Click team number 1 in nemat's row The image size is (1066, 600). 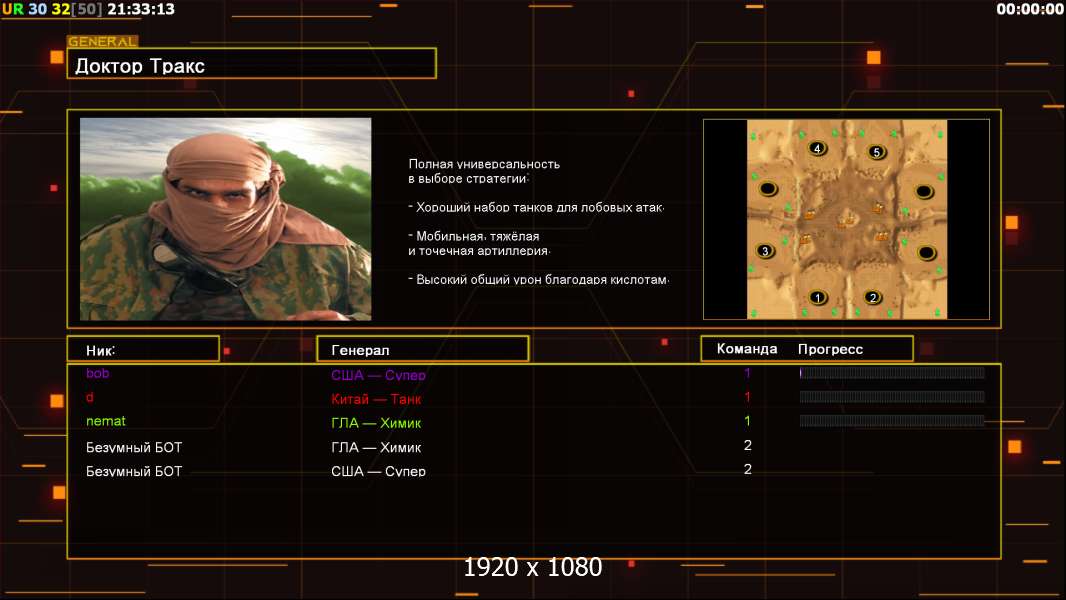pos(747,421)
